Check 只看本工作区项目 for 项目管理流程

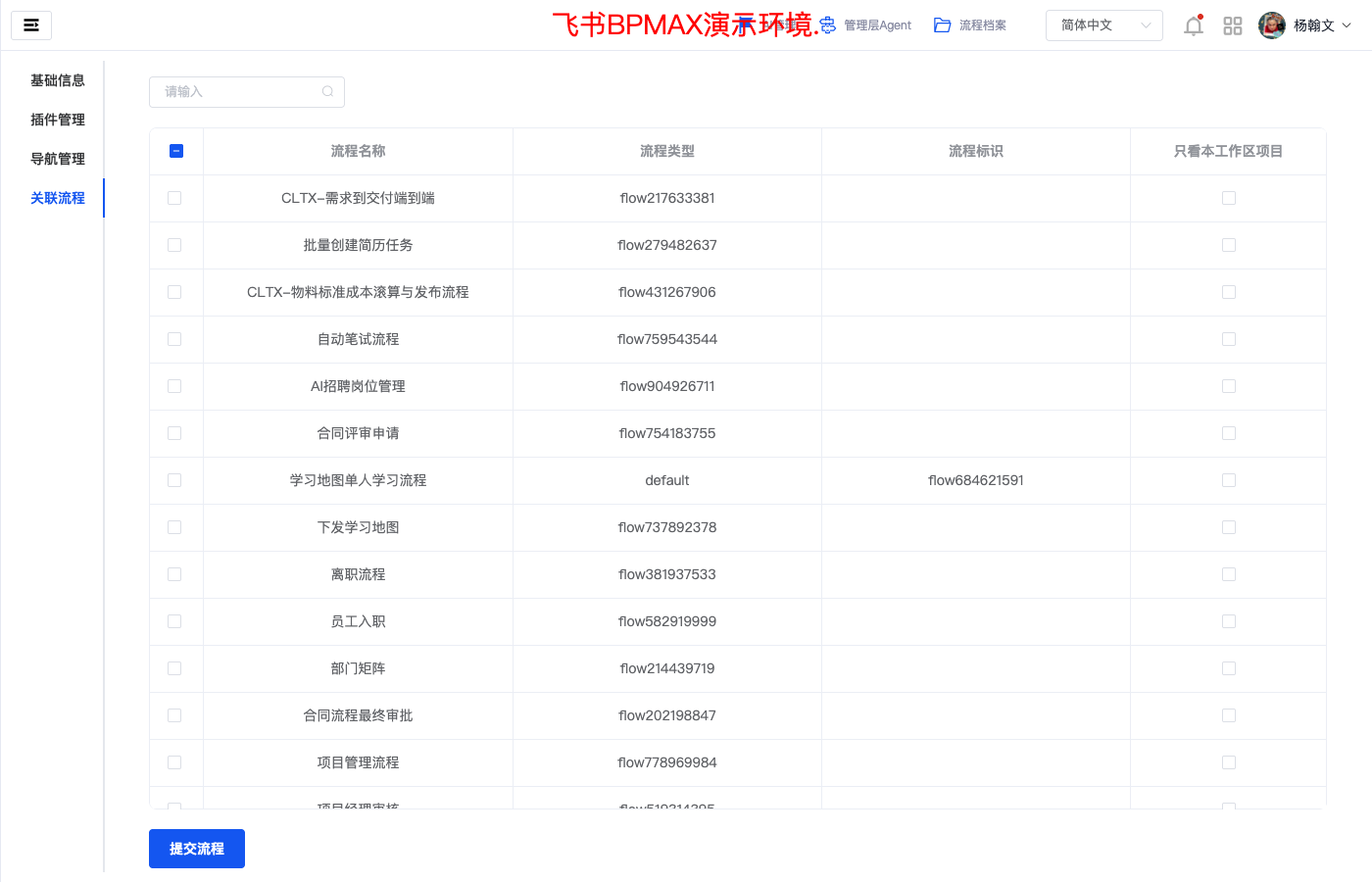click(x=1229, y=762)
